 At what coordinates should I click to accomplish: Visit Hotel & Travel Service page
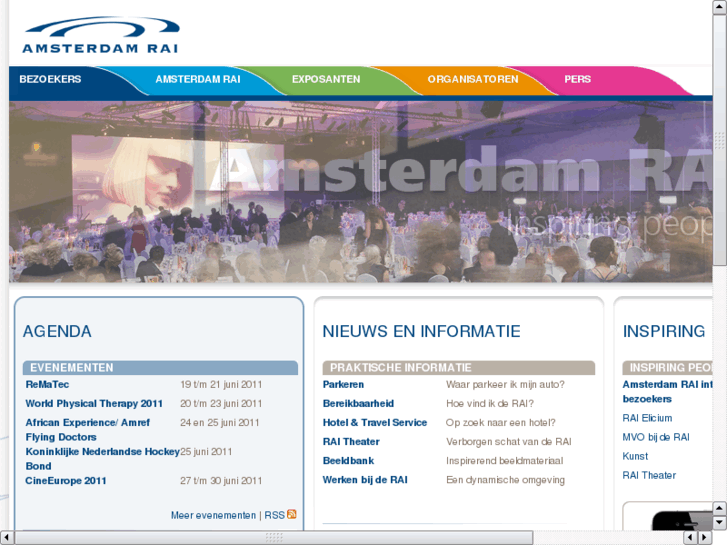pos(375,423)
